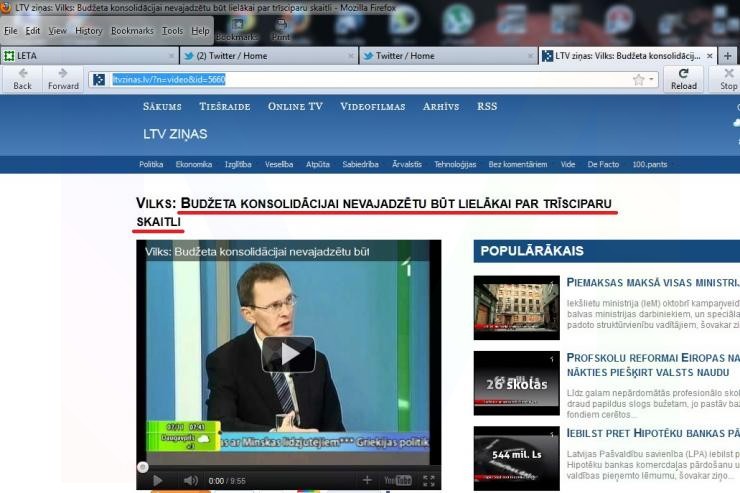Open a new browser tab with plus button
Viewport: 740px width, 493px height.
click(x=728, y=56)
